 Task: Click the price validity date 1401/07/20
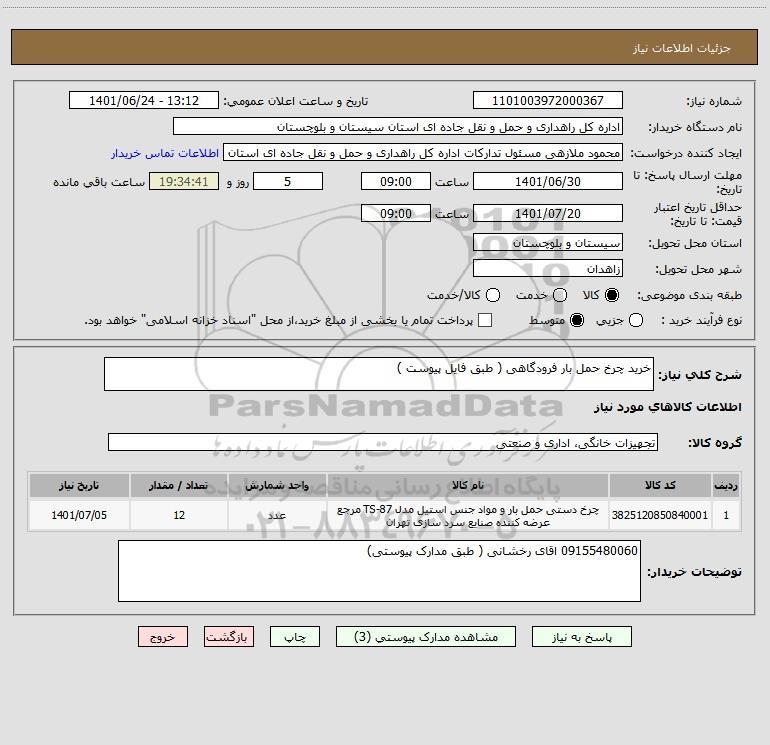548,213
